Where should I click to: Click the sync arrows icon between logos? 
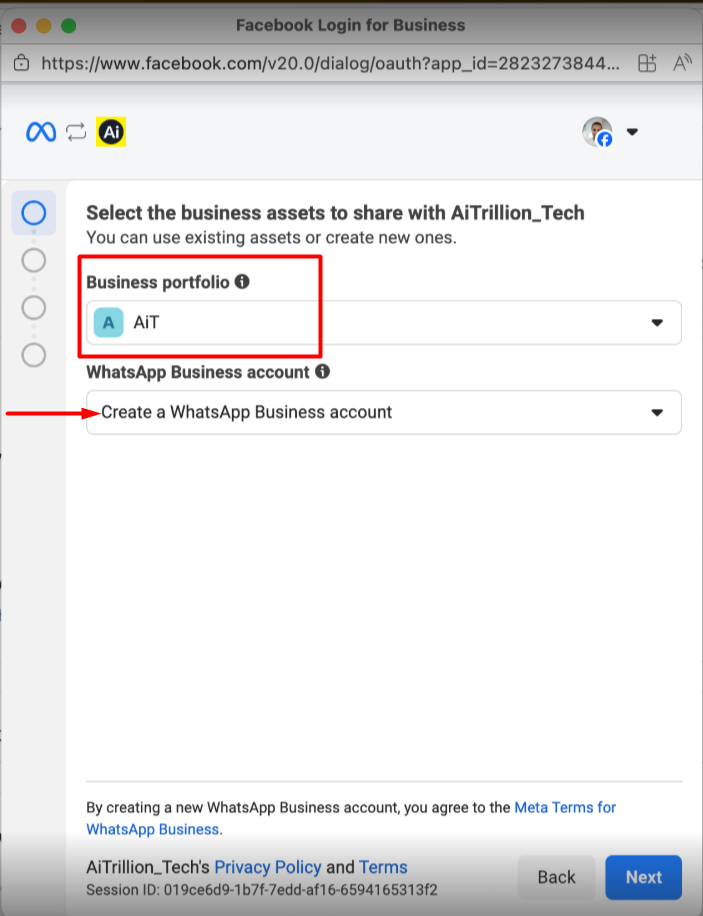76,132
